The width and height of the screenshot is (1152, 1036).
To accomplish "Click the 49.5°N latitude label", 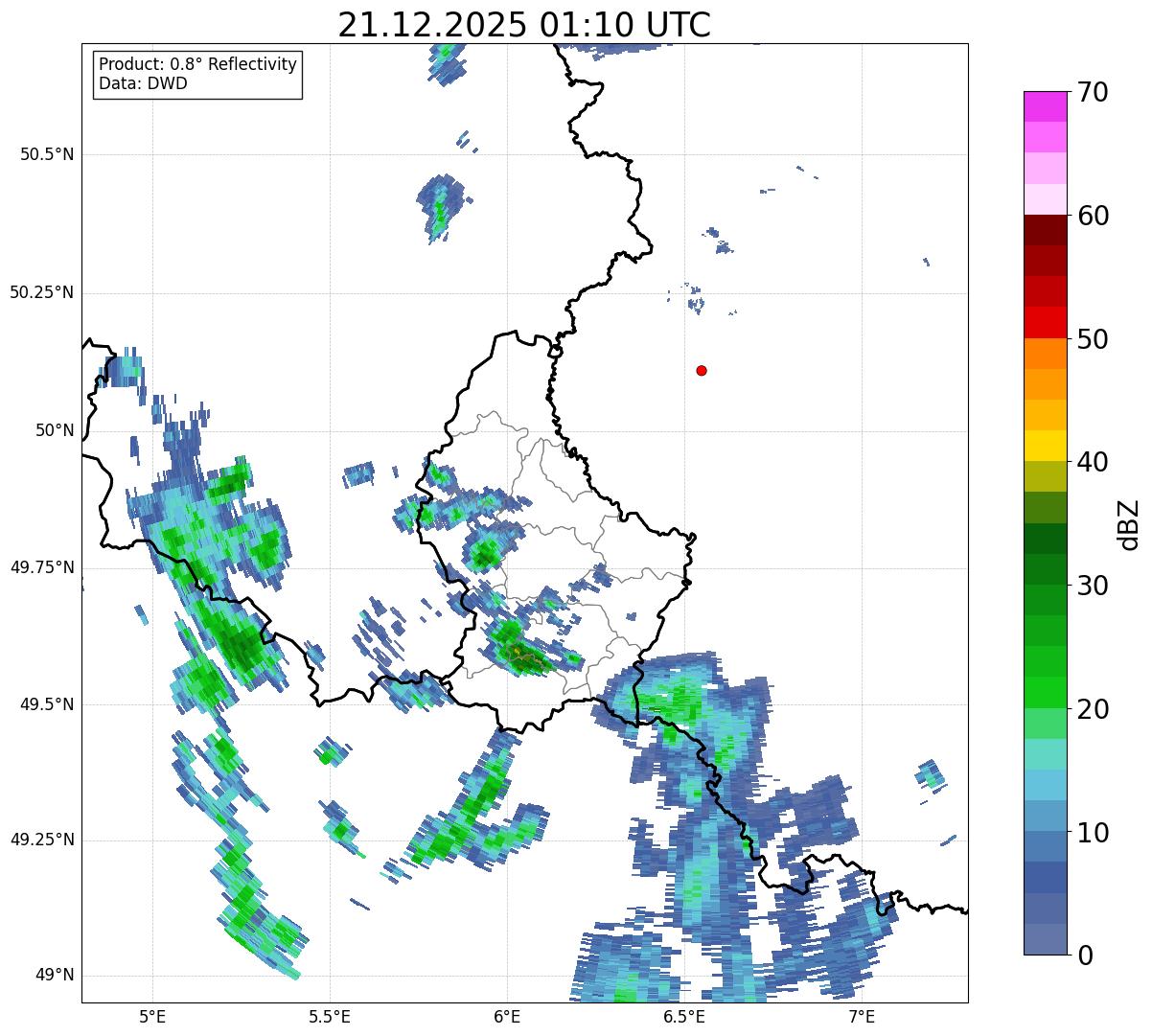I will [x=47, y=704].
